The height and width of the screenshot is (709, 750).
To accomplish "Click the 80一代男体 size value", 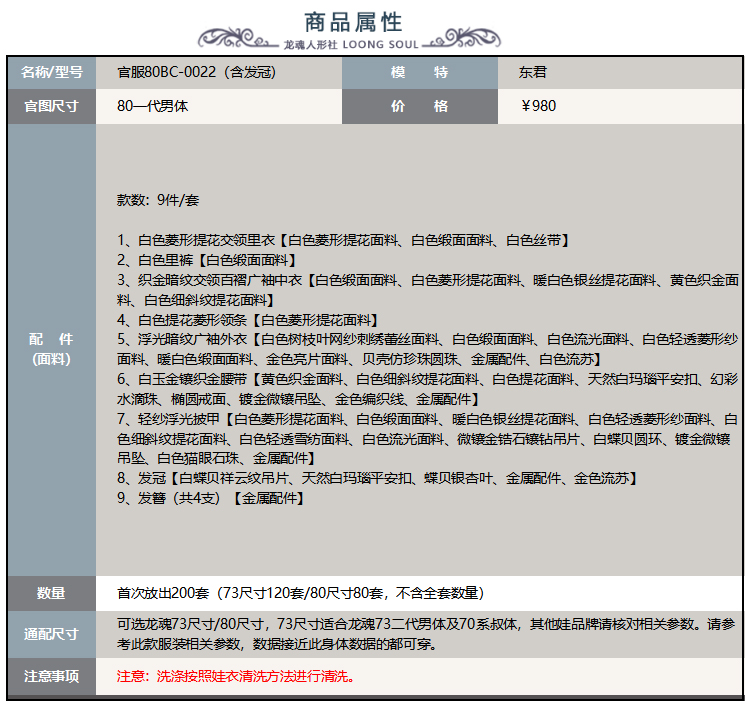I will tap(153, 106).
